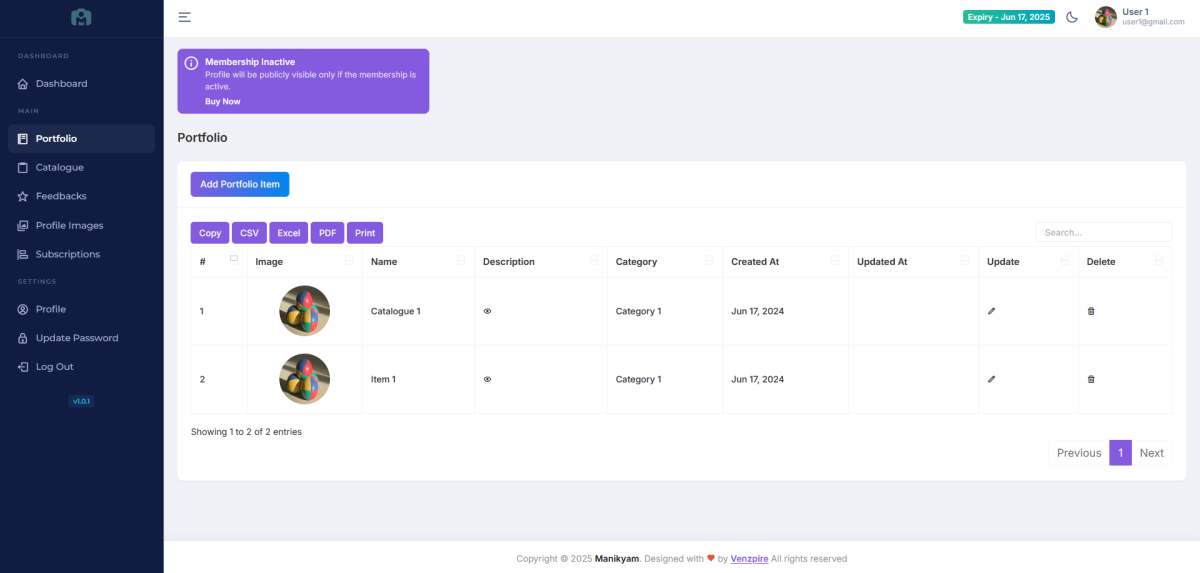This screenshot has height=573, width=1200.
Task: Sort the table by the Name column
Action: pyautogui.click(x=384, y=262)
